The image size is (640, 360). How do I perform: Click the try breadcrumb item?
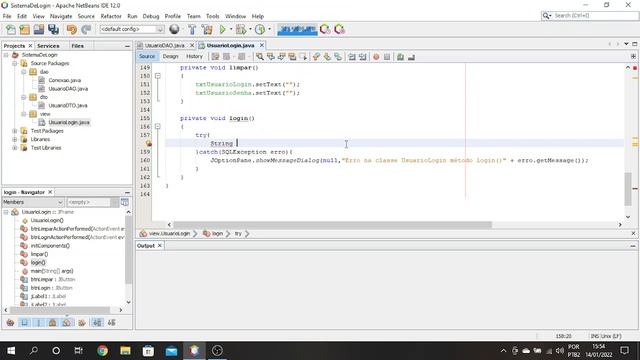(x=238, y=234)
